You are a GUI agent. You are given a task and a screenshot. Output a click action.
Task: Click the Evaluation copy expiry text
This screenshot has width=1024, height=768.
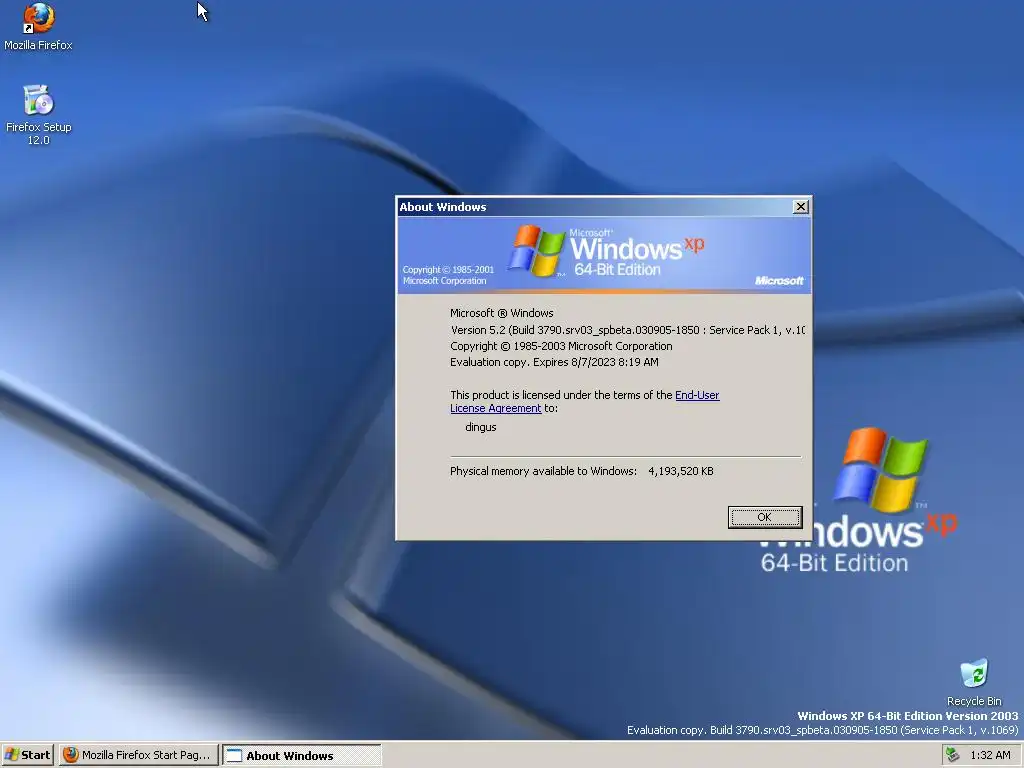tap(554, 362)
